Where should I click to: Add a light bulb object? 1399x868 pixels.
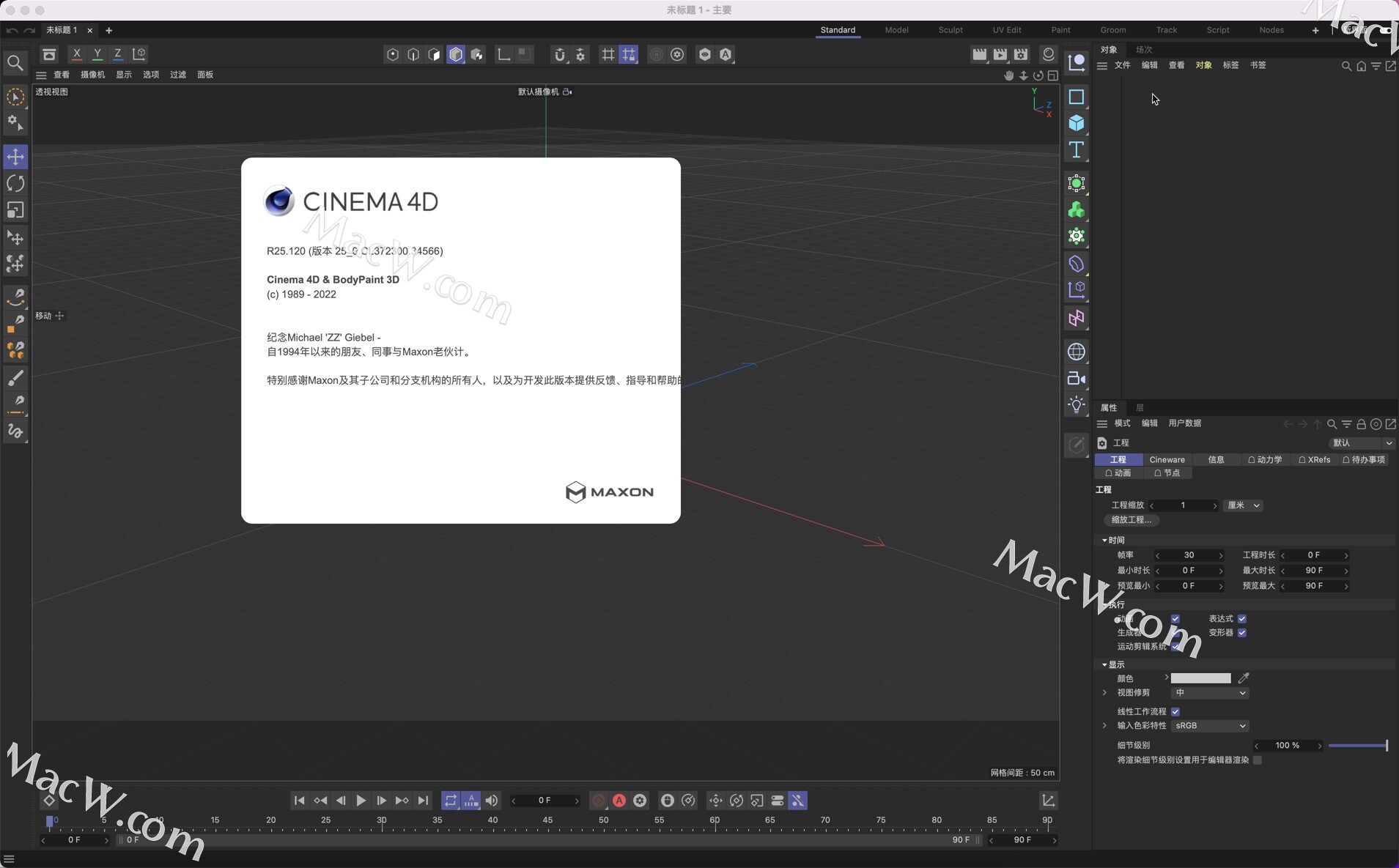(x=1076, y=405)
